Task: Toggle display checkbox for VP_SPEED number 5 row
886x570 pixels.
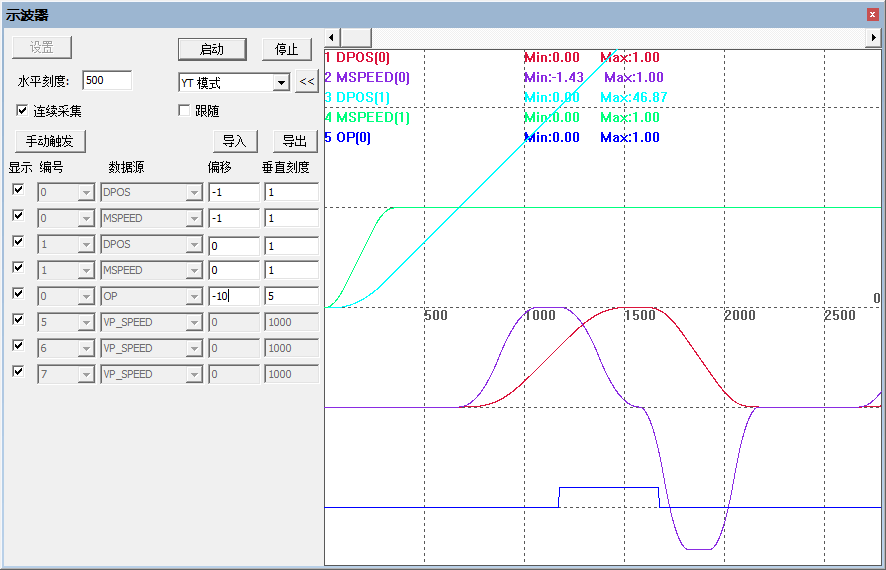Action: point(18,320)
